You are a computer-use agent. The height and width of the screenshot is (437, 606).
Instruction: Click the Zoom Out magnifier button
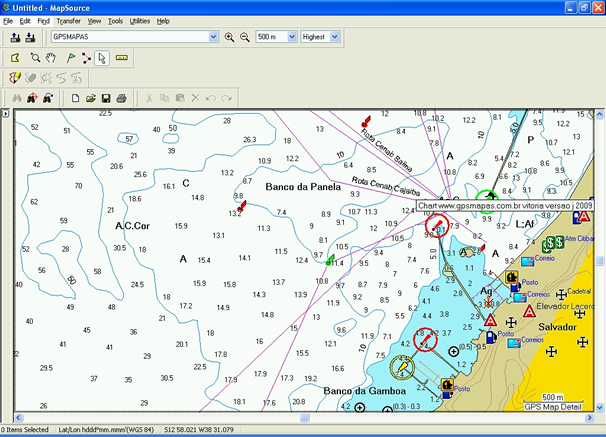click(244, 37)
